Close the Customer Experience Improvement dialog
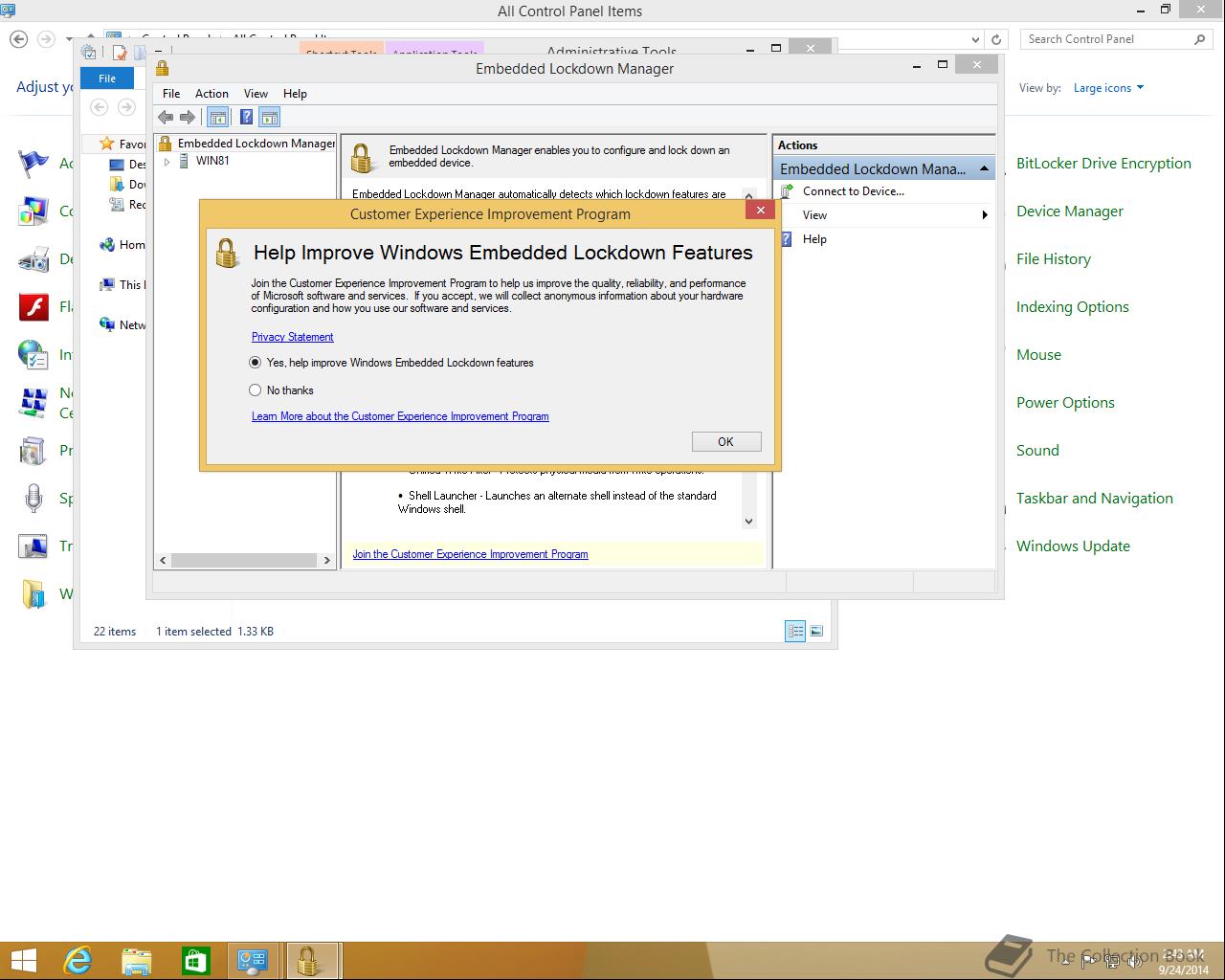 pos(761,211)
